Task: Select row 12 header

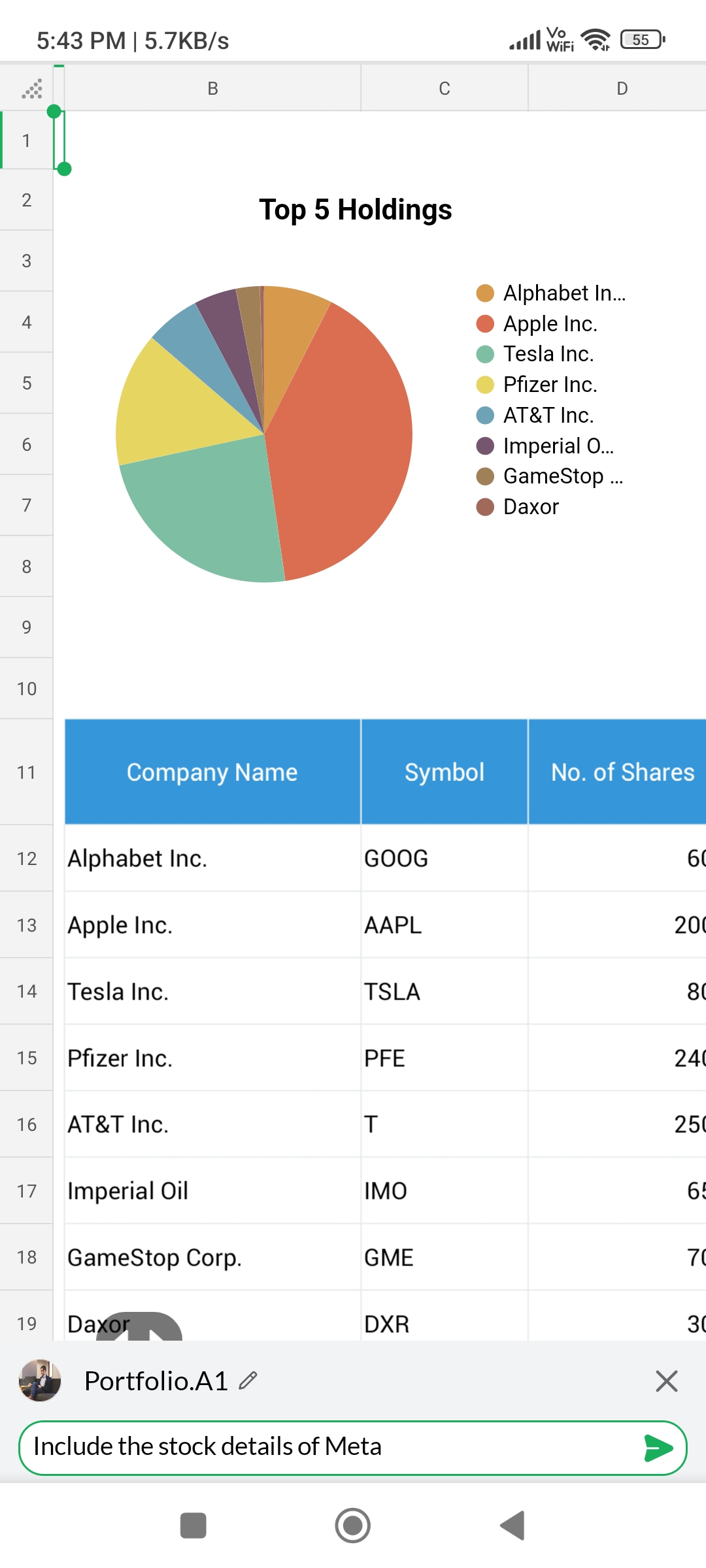Action: 26,858
